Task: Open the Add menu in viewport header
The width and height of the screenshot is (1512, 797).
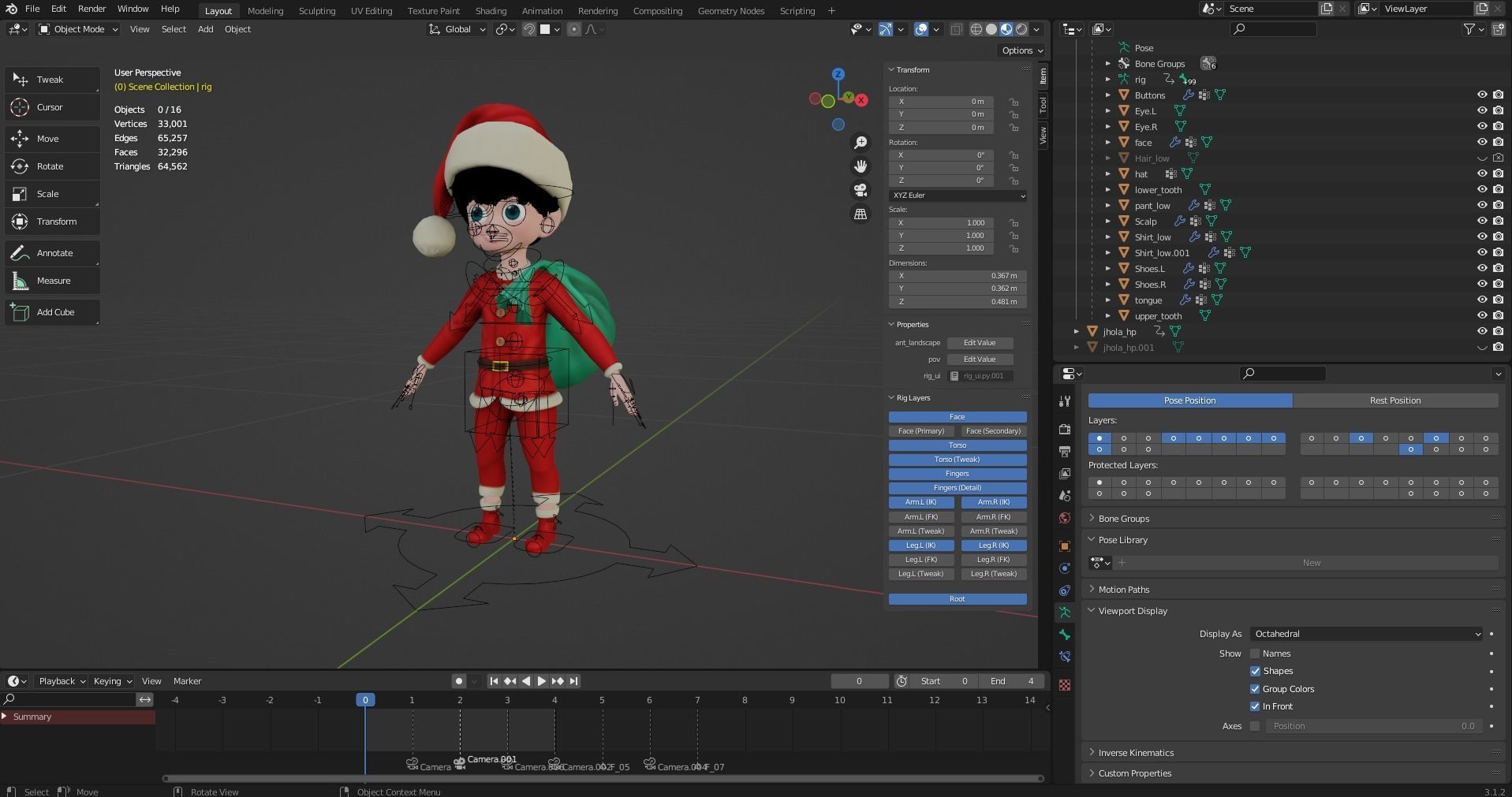Action: (x=205, y=29)
